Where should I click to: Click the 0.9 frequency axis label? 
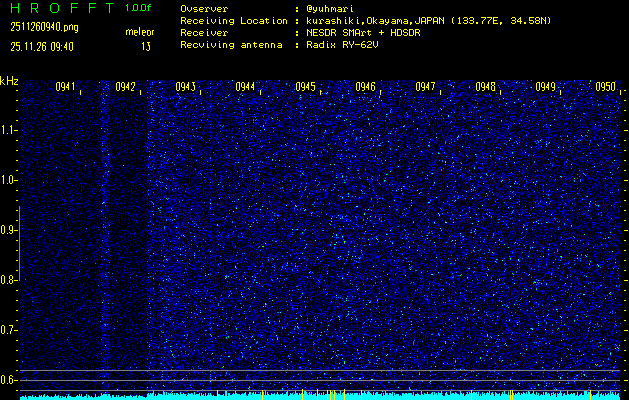[x=8, y=230]
